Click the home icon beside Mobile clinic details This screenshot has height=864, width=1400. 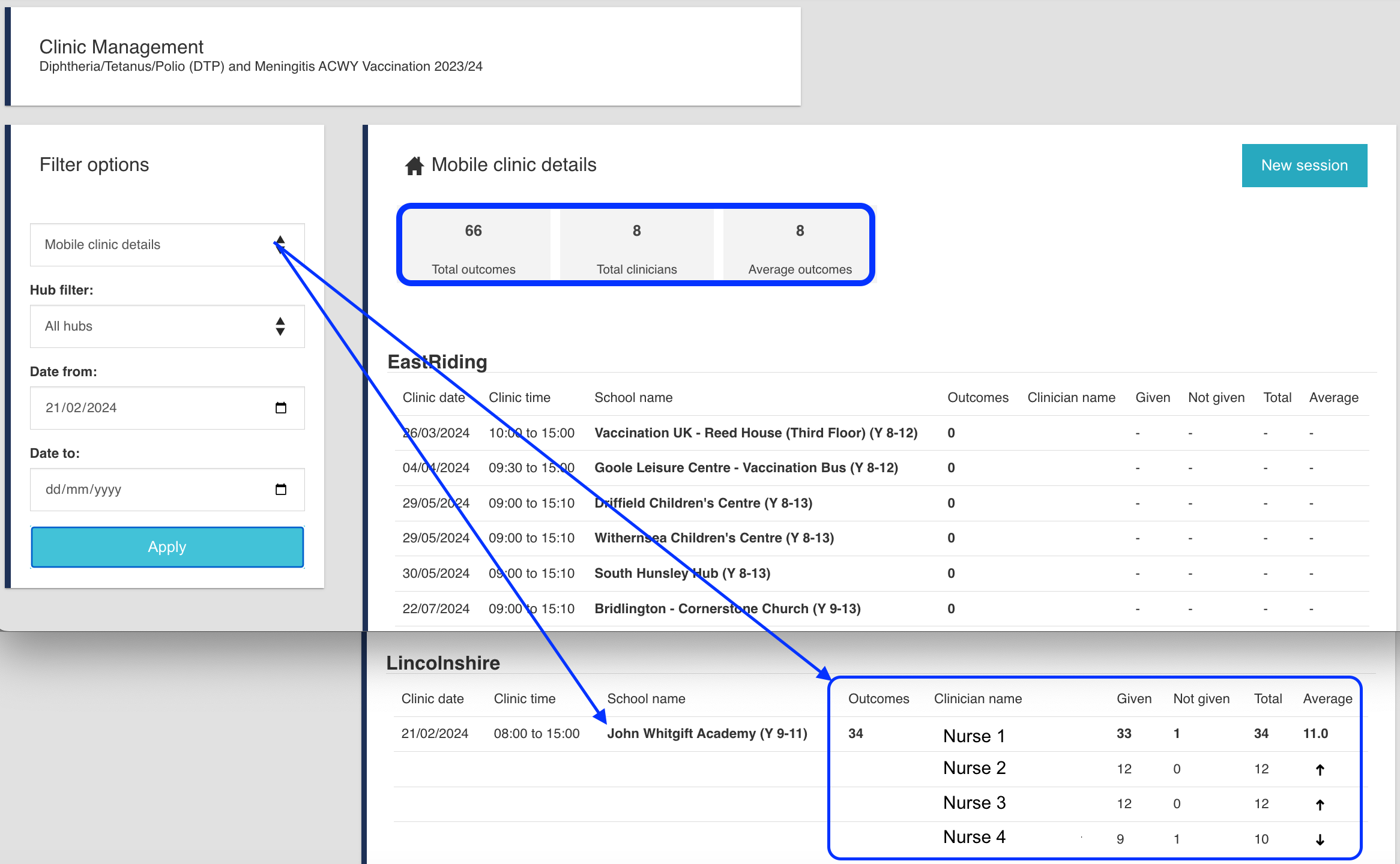(414, 166)
